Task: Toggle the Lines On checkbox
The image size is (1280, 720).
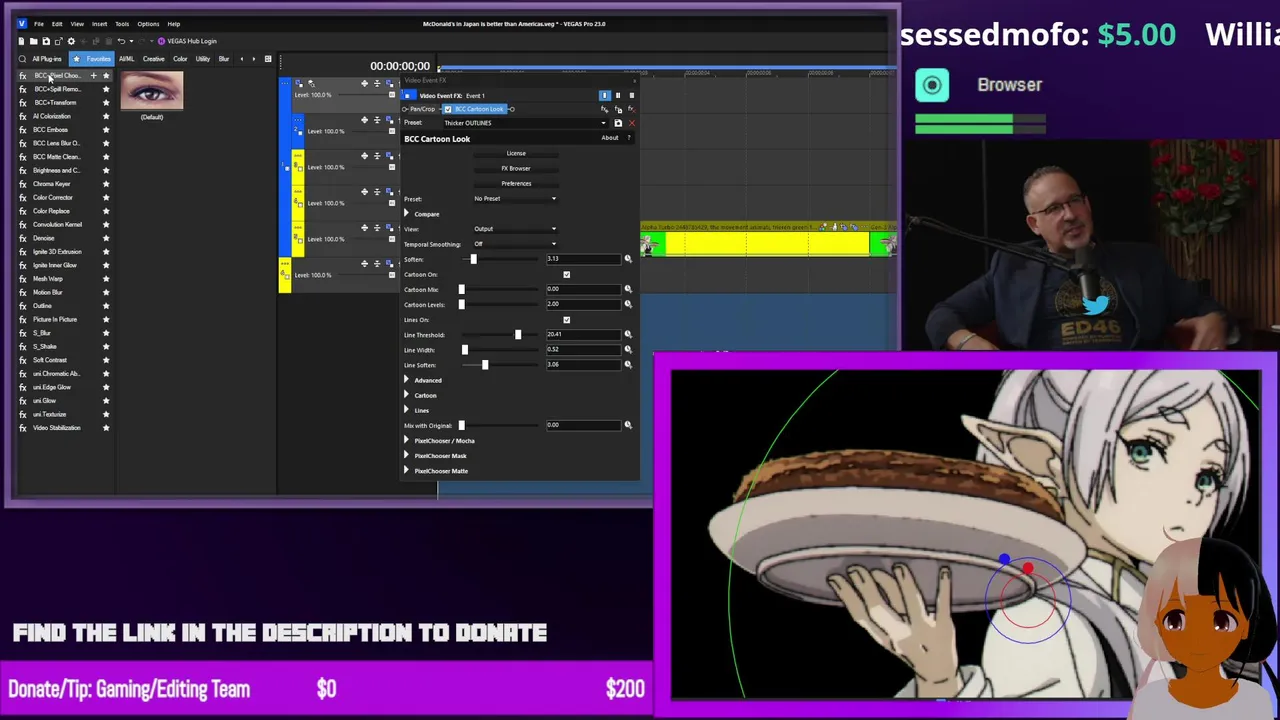Action: point(566,319)
